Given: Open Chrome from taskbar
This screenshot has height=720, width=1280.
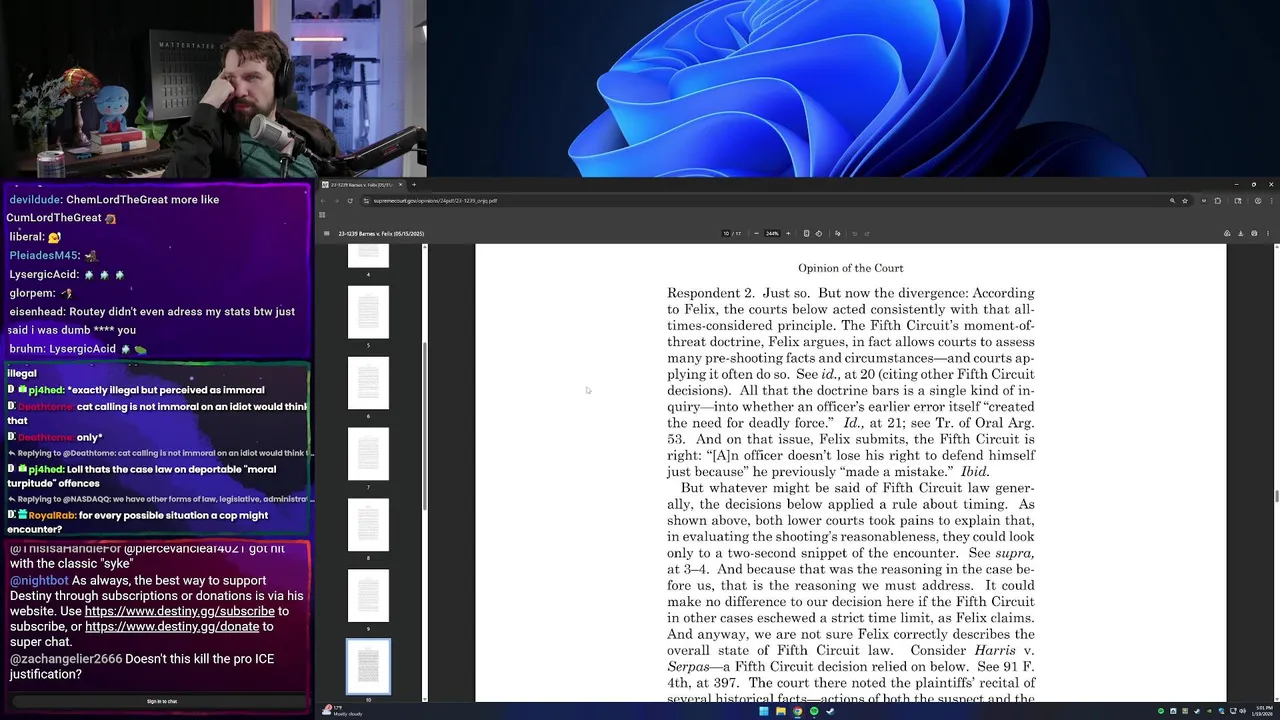Looking at the screenshot, I should coord(797,711).
